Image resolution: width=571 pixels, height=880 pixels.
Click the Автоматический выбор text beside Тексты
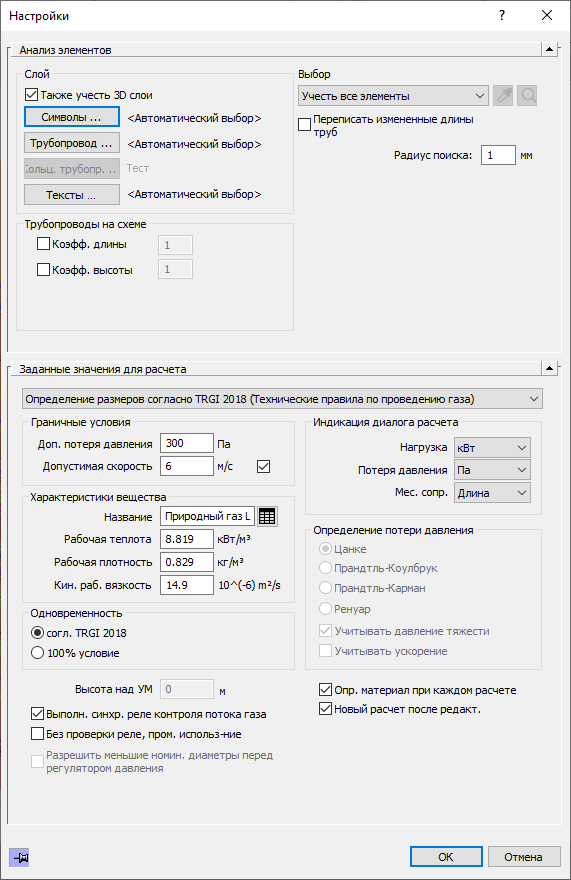point(194,194)
